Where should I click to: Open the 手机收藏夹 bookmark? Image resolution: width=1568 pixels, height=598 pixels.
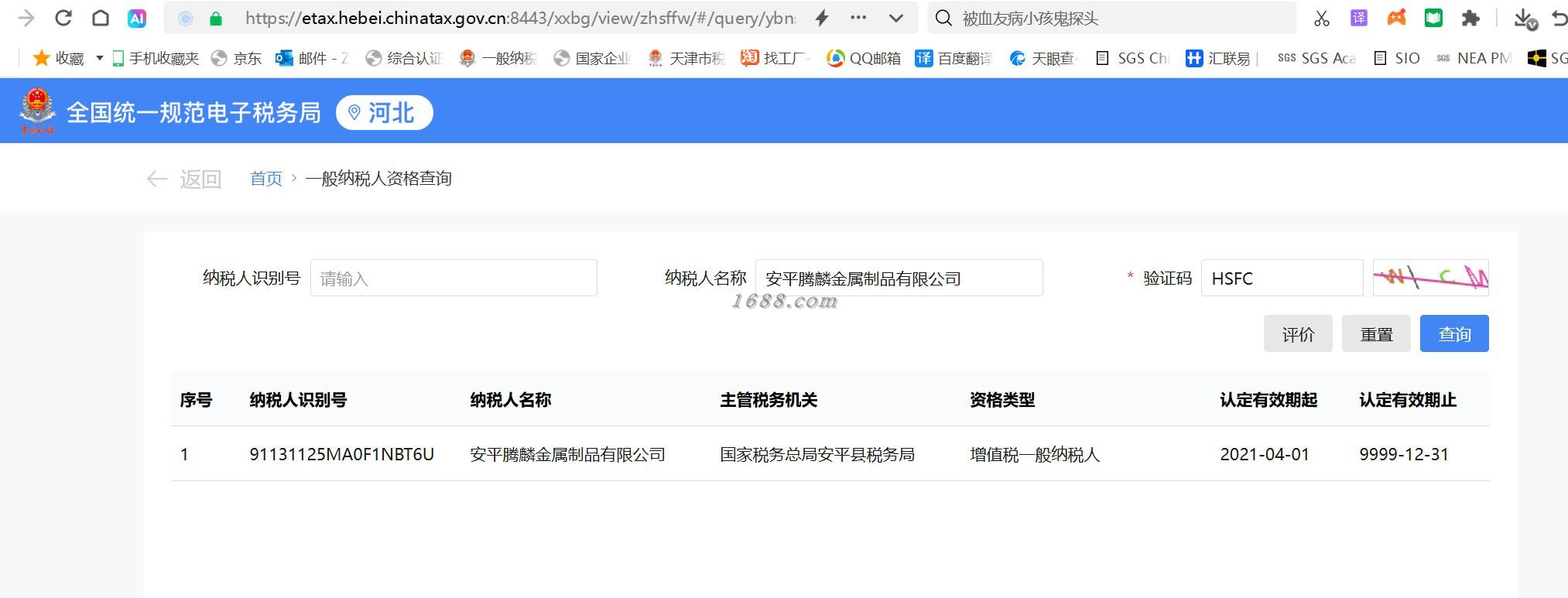156,58
